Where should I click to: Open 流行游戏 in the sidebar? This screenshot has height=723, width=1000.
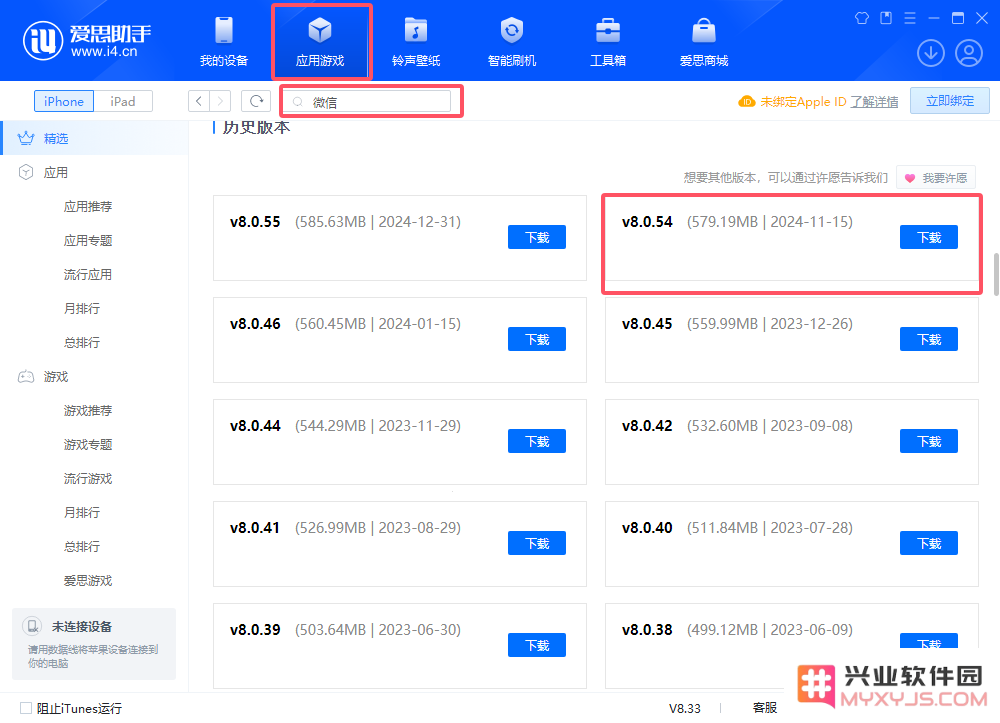(88, 479)
